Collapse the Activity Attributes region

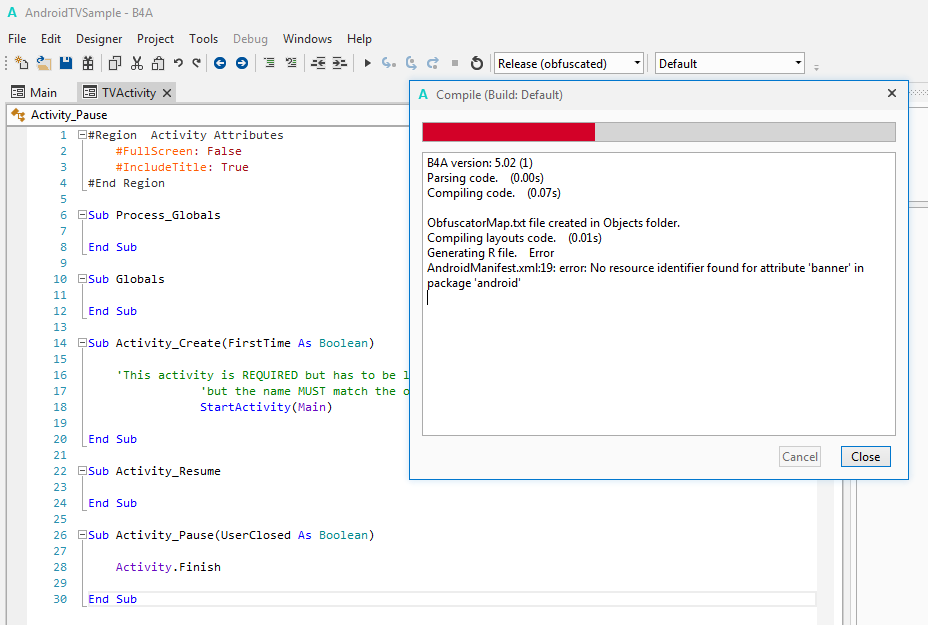click(82, 135)
